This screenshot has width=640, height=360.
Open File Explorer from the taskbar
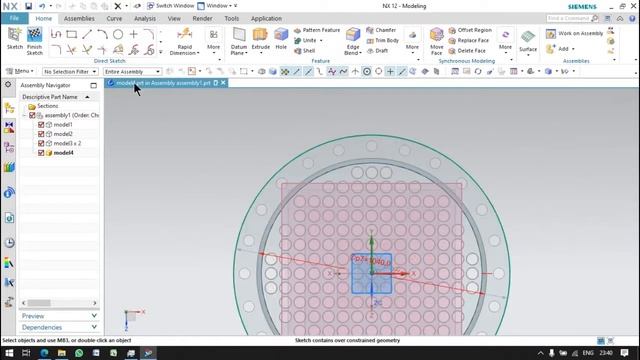pyautogui.click(x=62, y=353)
